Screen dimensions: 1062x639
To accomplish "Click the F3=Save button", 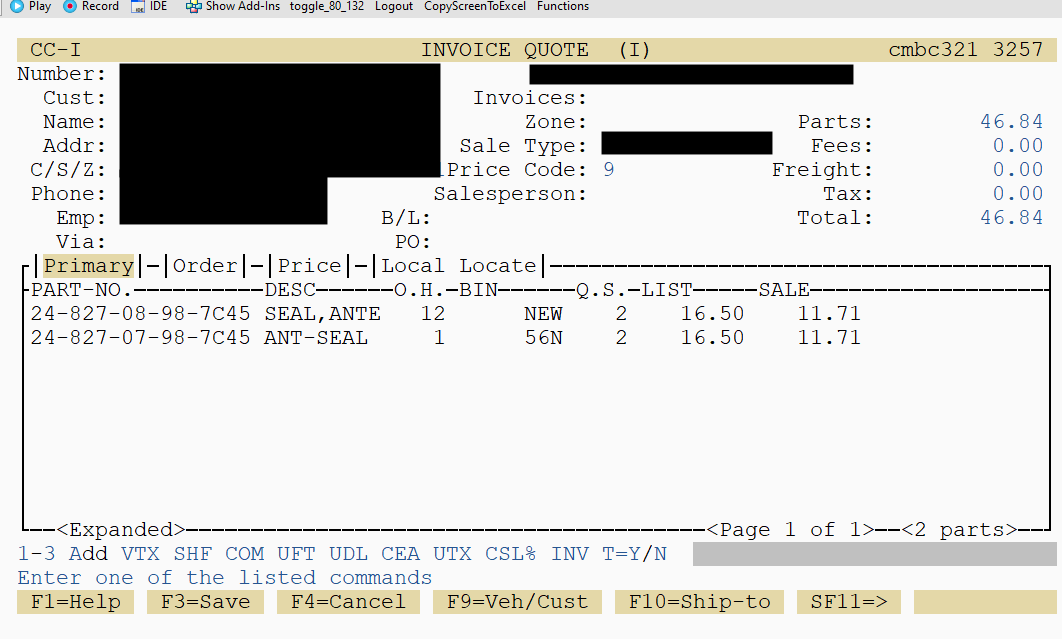I will (x=206, y=602).
